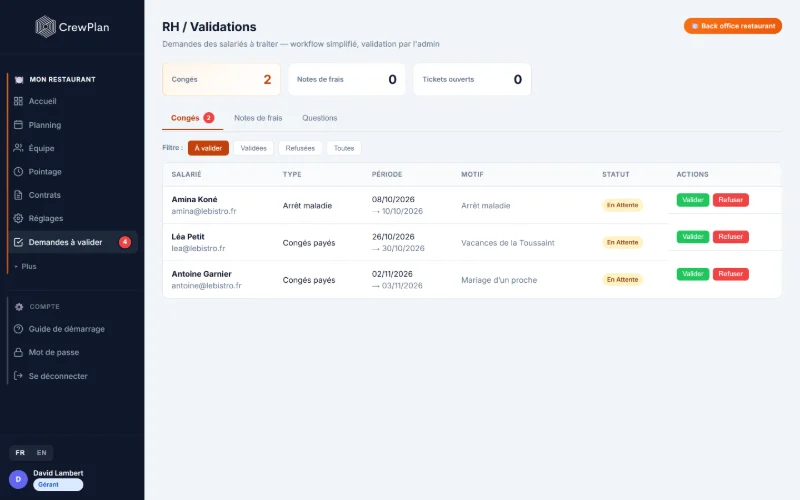This screenshot has width=800, height=500.
Task: Collapse the Compte section header
Action: point(37,307)
